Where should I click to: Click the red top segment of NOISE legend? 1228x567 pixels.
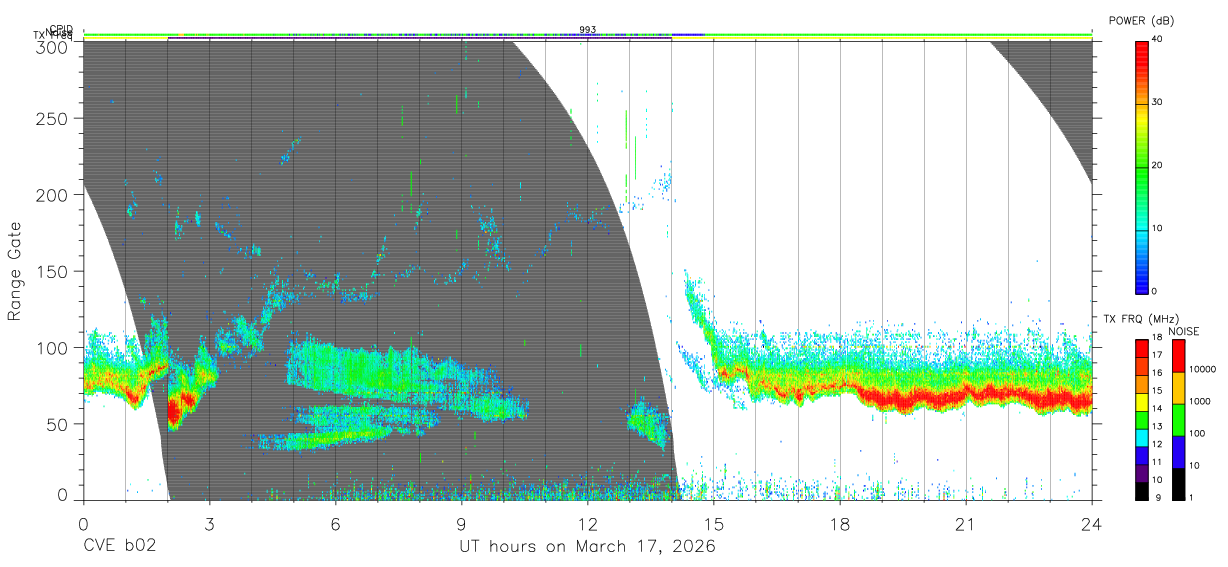pos(1178,356)
